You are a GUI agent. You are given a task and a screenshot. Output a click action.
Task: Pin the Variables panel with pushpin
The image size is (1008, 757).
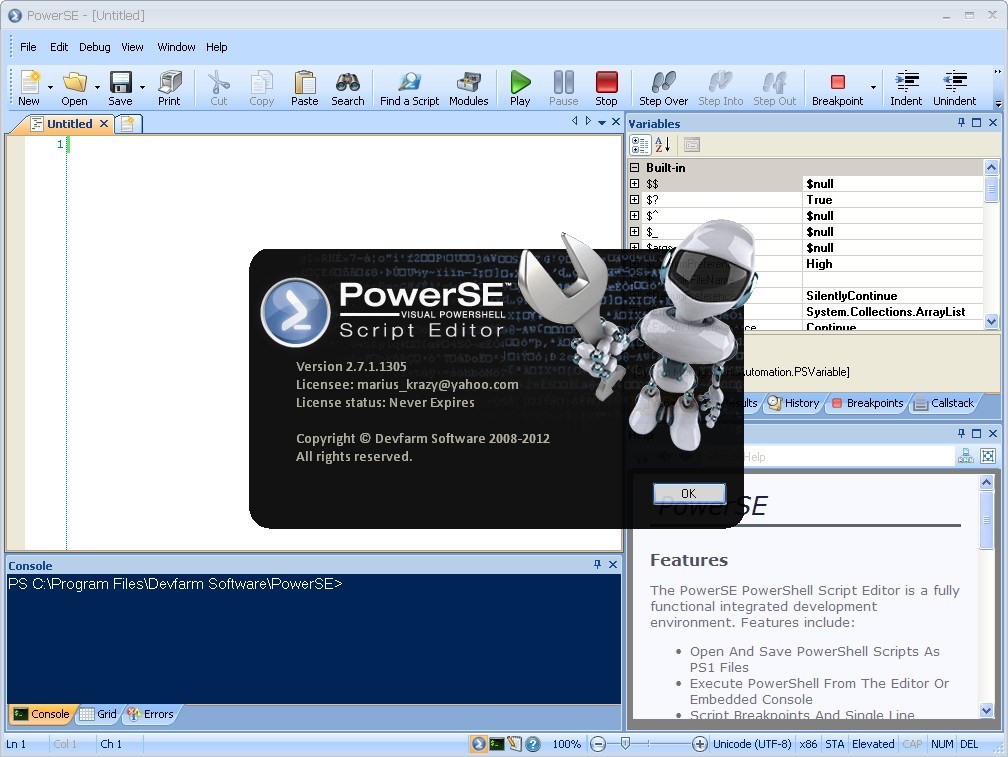coord(962,122)
